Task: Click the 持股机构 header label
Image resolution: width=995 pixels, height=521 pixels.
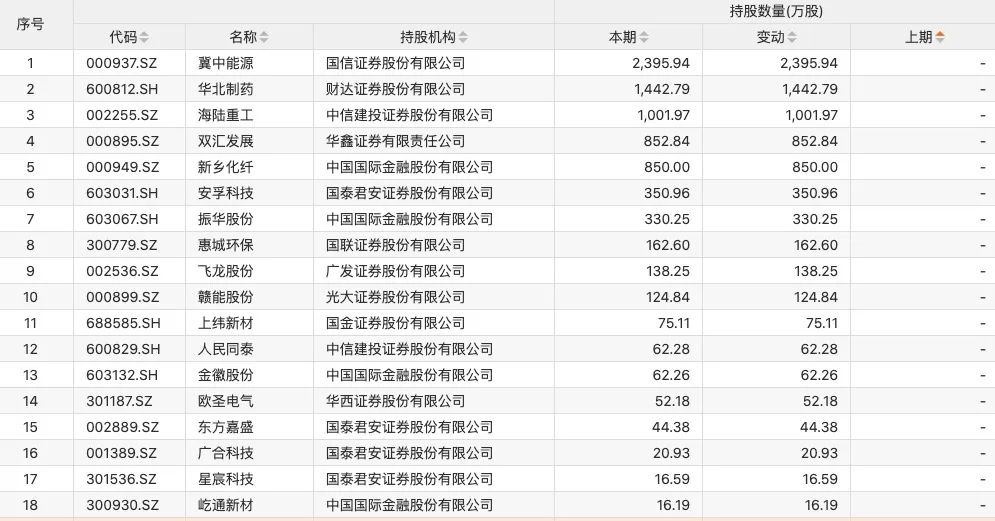Action: 428,37
